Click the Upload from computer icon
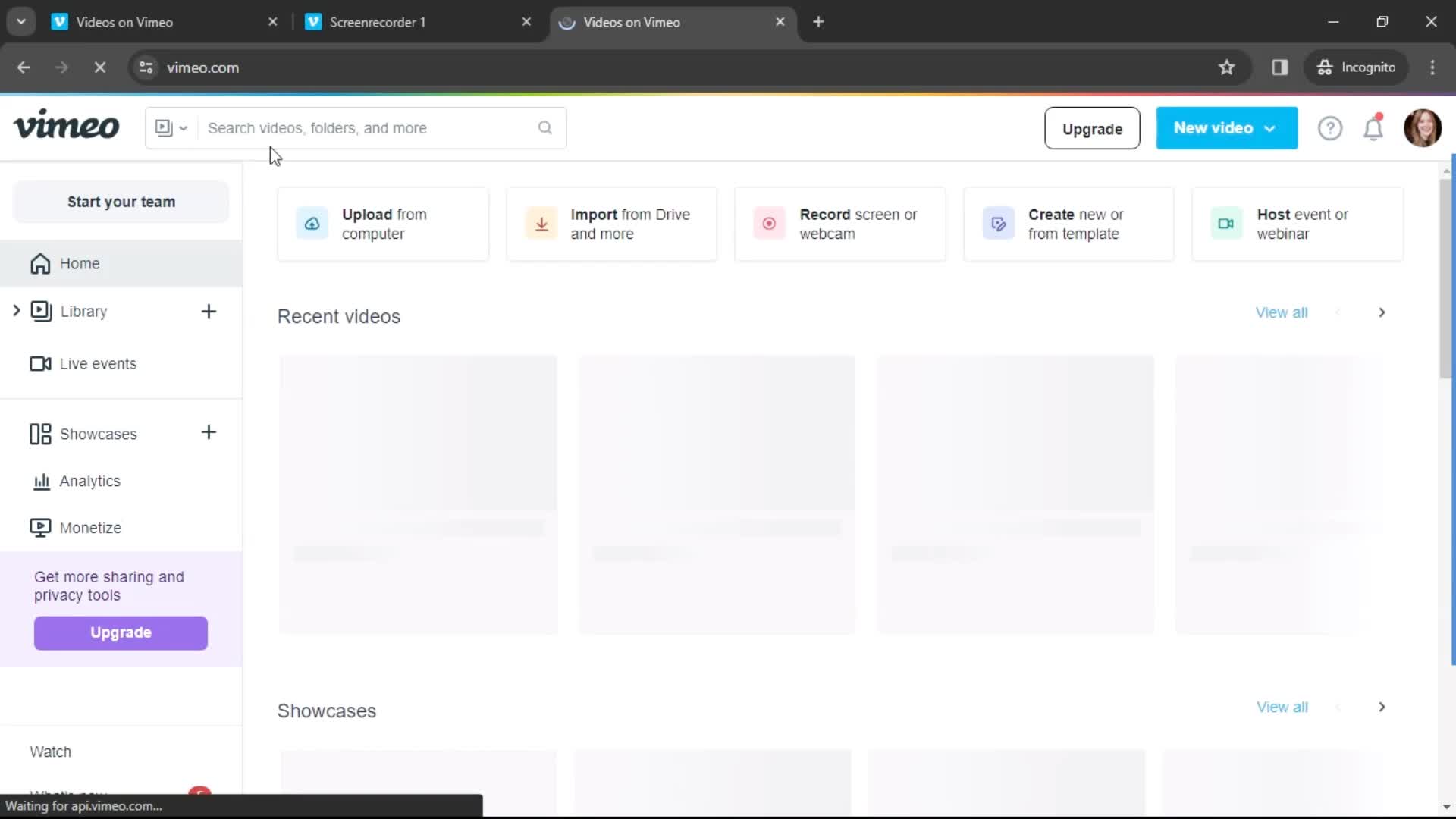Image resolution: width=1456 pixels, height=819 pixels. coord(310,223)
